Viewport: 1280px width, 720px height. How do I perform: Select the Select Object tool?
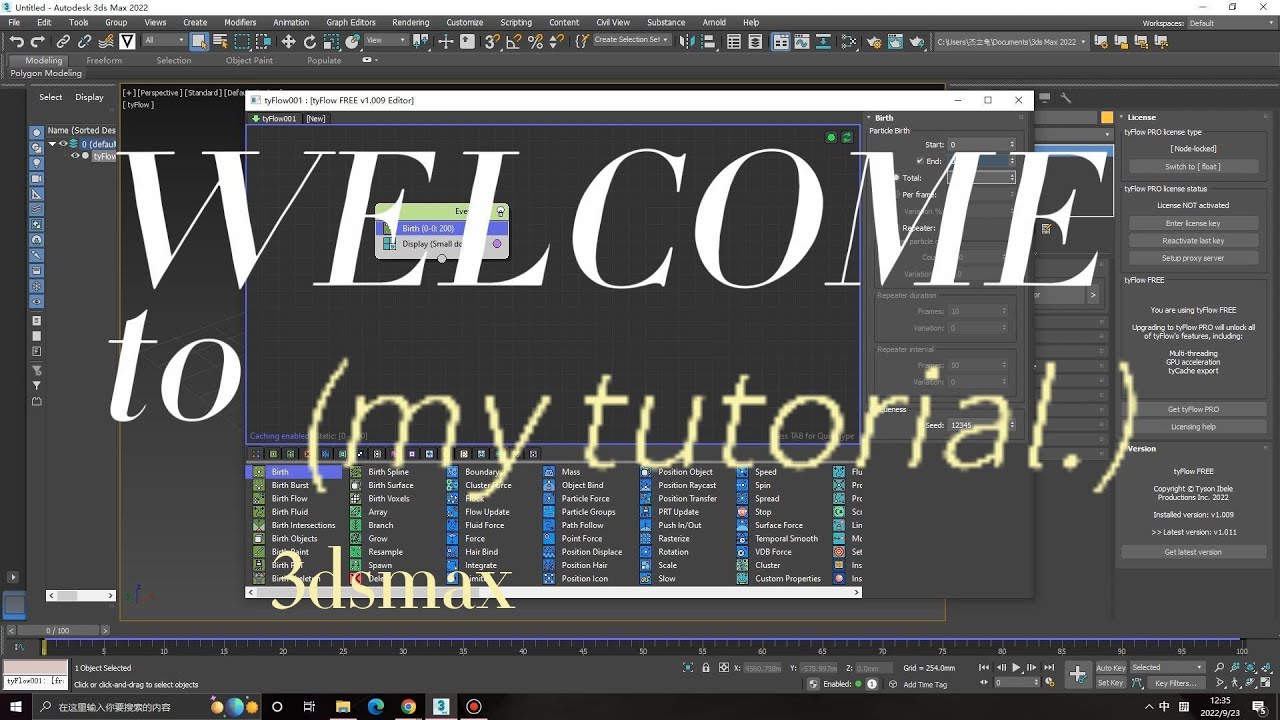(199, 41)
